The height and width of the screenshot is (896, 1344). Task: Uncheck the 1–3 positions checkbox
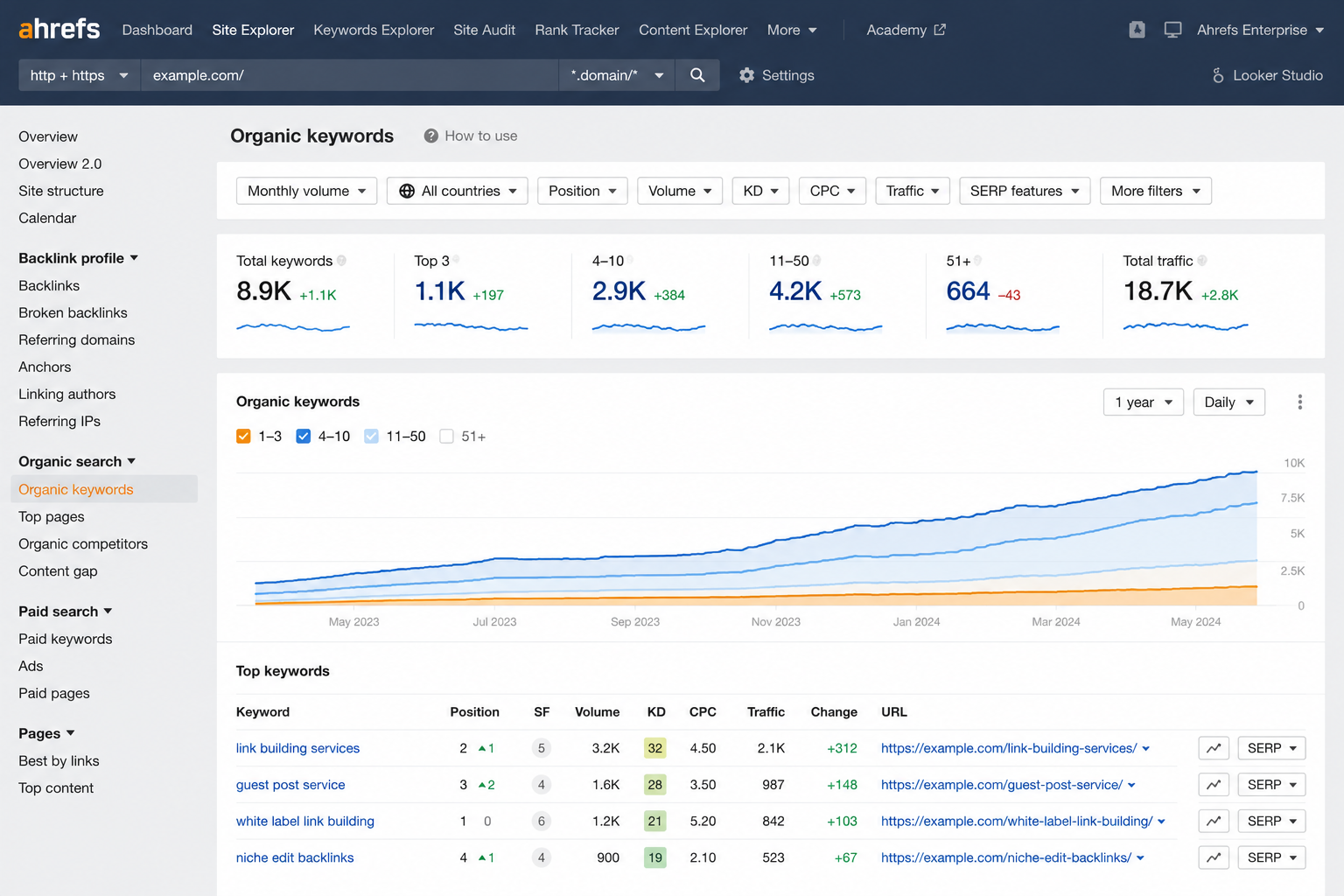point(243,436)
